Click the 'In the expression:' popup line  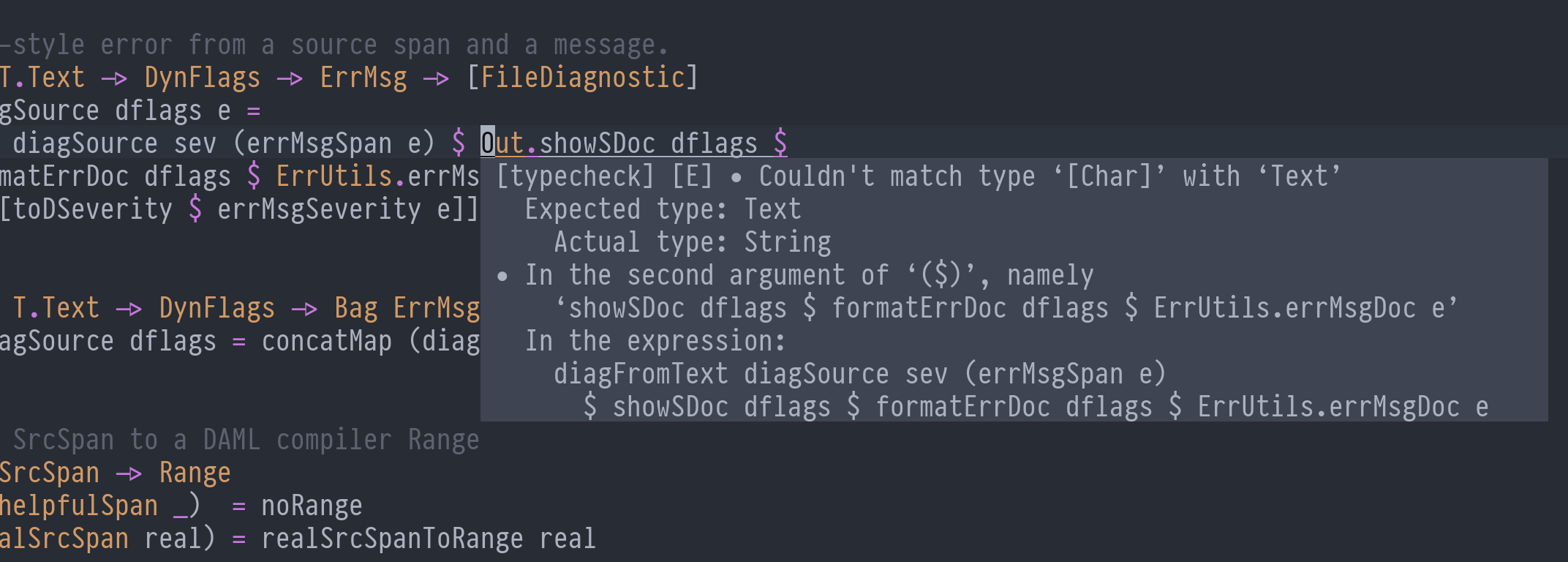(655, 341)
